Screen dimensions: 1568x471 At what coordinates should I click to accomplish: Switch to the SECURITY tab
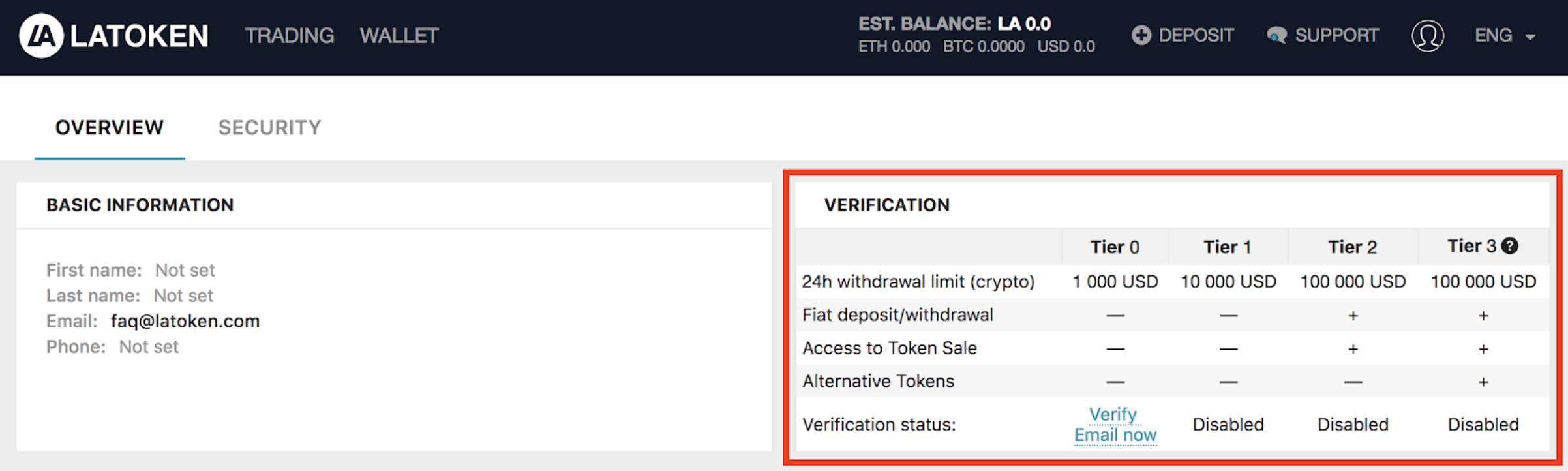(x=269, y=128)
